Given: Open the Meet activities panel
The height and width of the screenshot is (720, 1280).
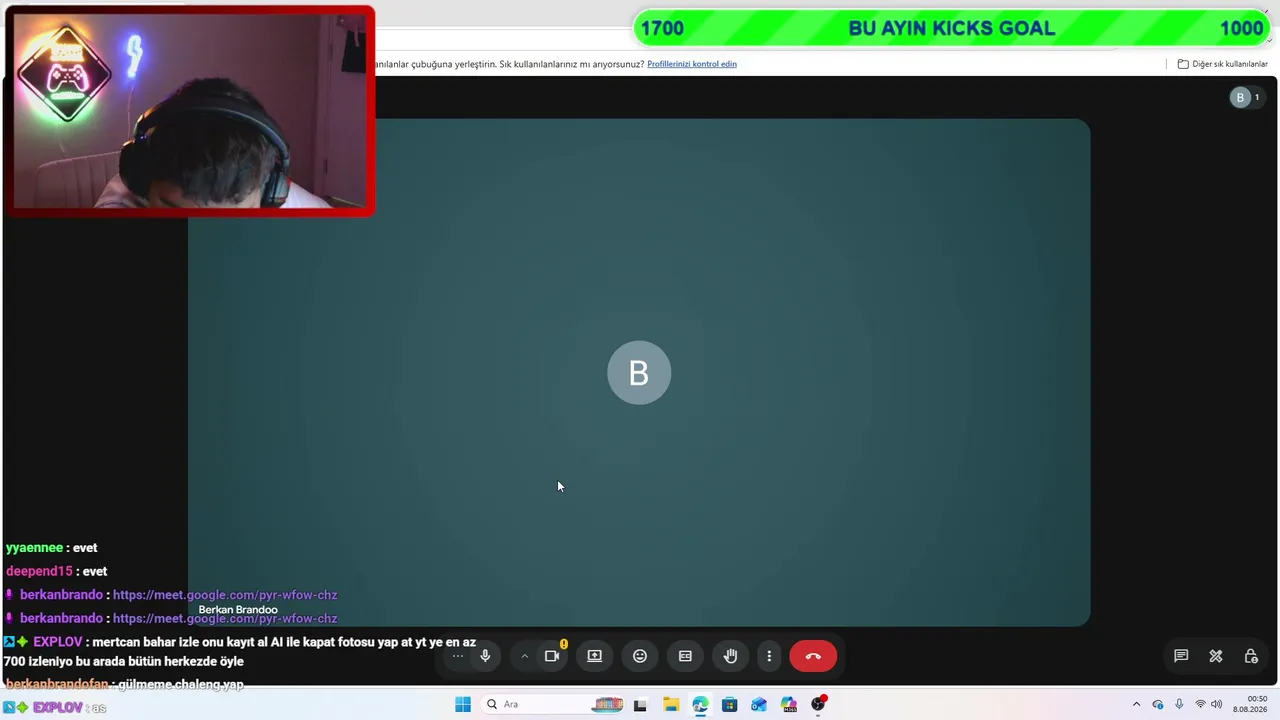Looking at the screenshot, I should pyautogui.click(x=1216, y=656).
